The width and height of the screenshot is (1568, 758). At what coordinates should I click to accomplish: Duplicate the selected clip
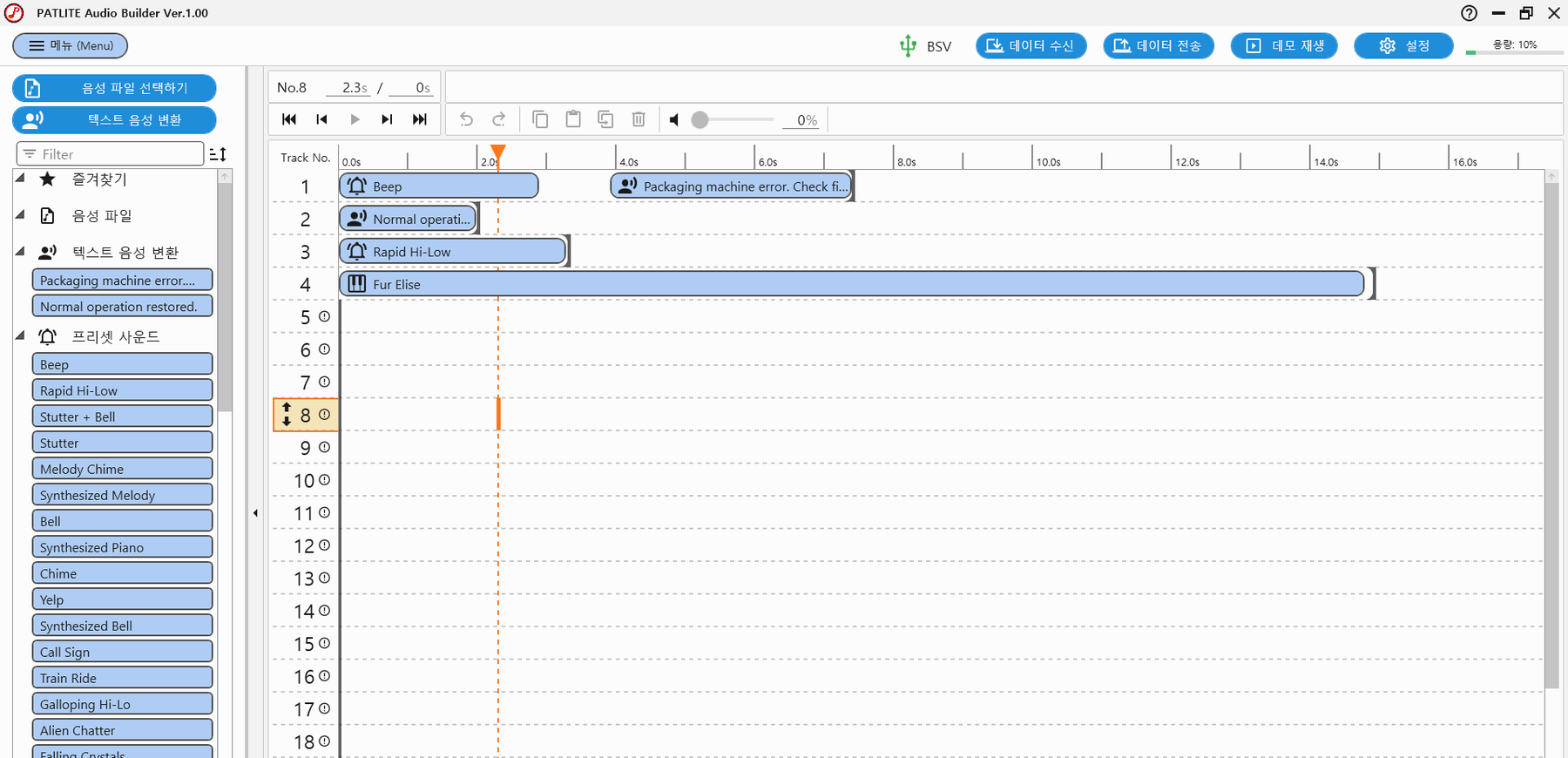[x=605, y=119]
